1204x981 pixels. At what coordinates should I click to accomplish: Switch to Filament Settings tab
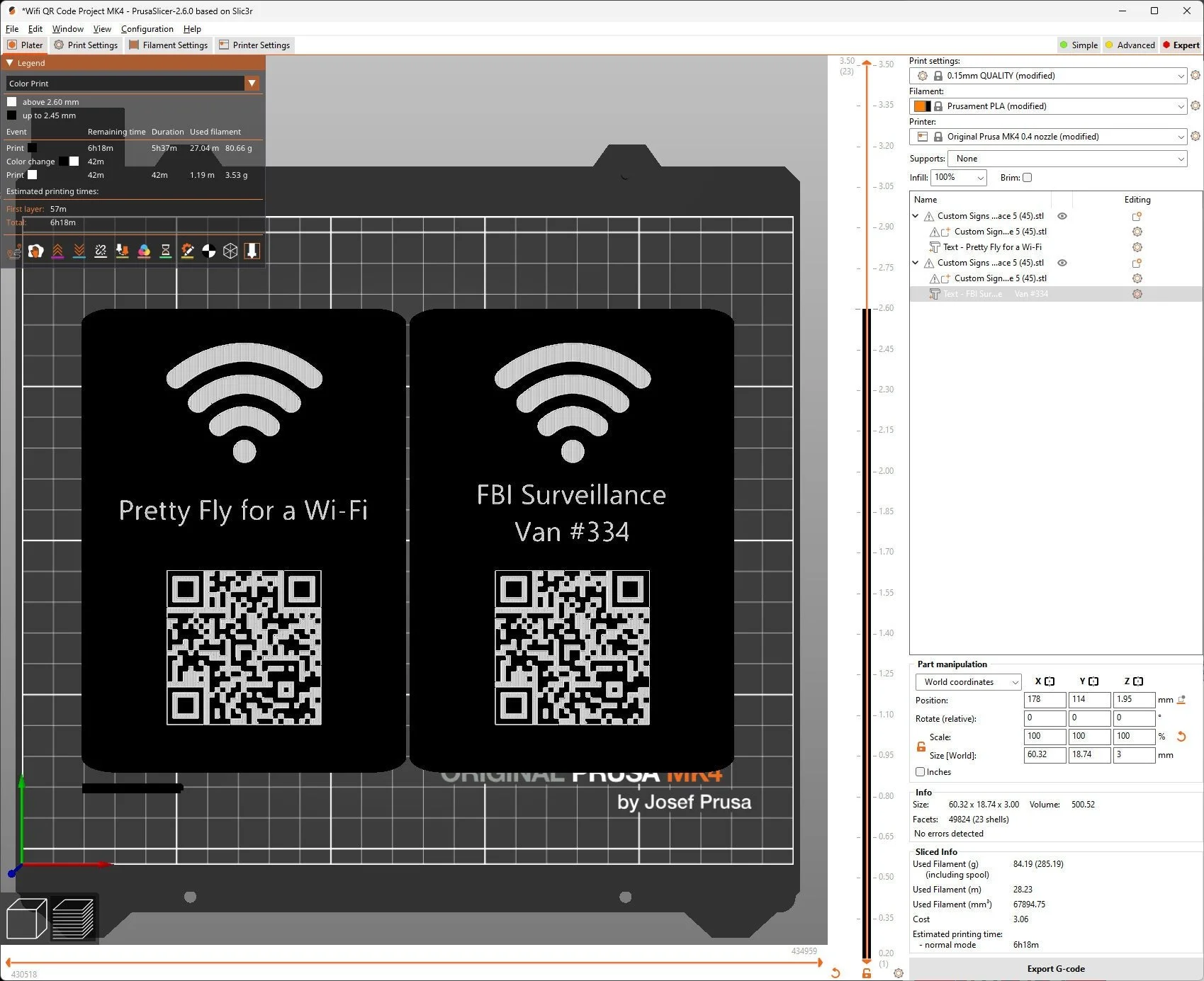169,45
